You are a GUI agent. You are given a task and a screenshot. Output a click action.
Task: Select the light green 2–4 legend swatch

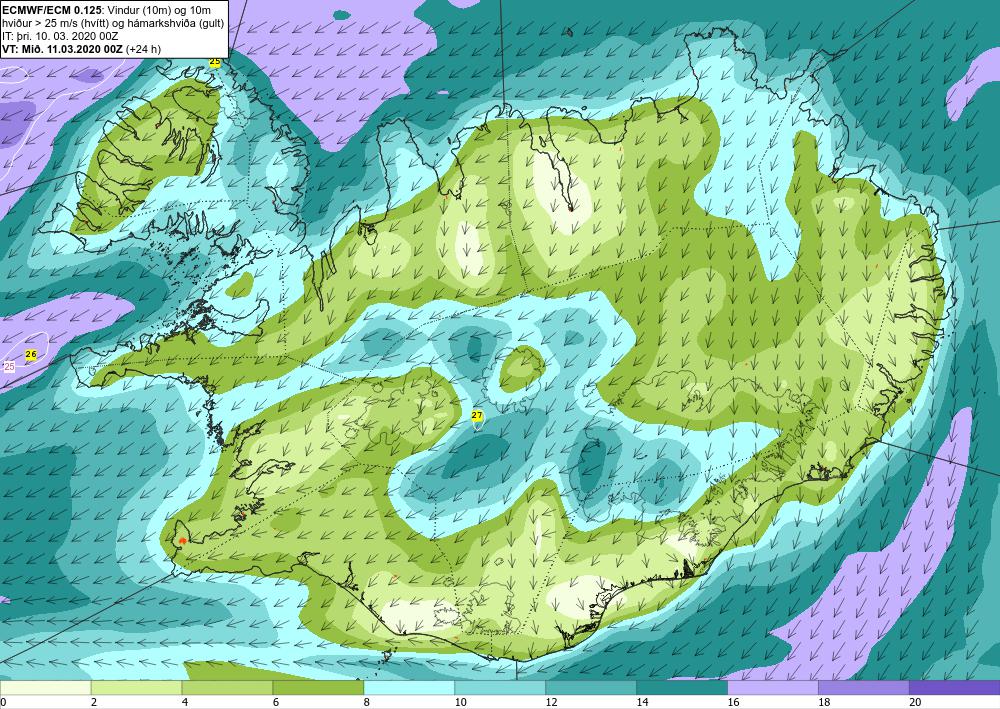pyautogui.click(x=136, y=687)
